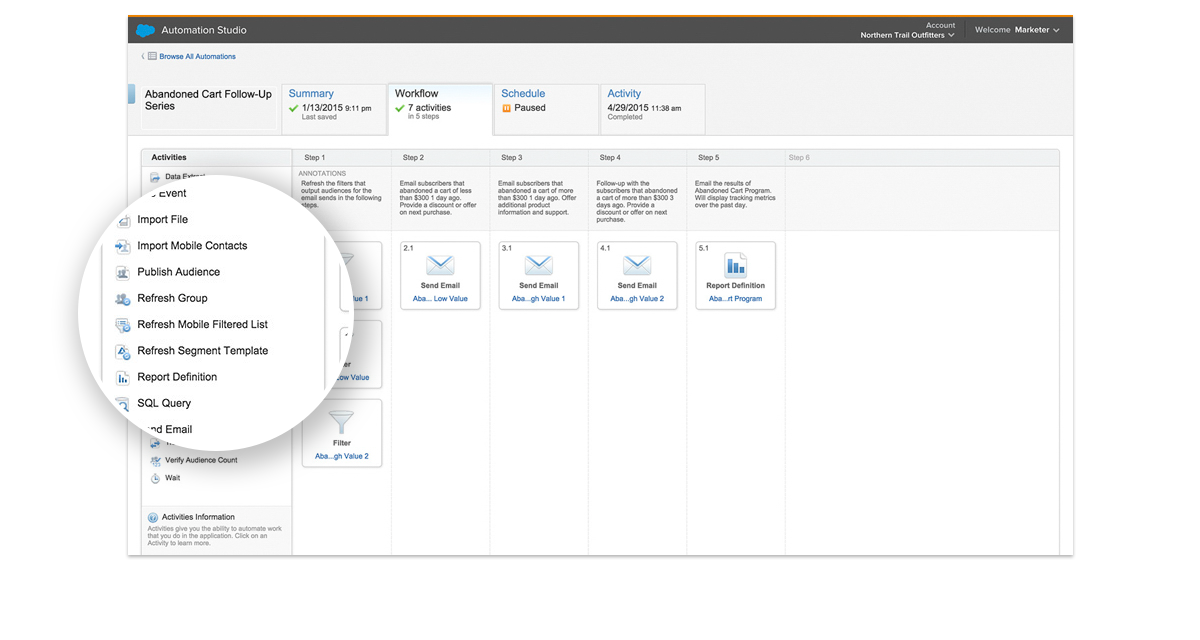The height and width of the screenshot is (640, 1200).
Task: Select the Filter funnel icon for Value 2
Action: click(342, 423)
